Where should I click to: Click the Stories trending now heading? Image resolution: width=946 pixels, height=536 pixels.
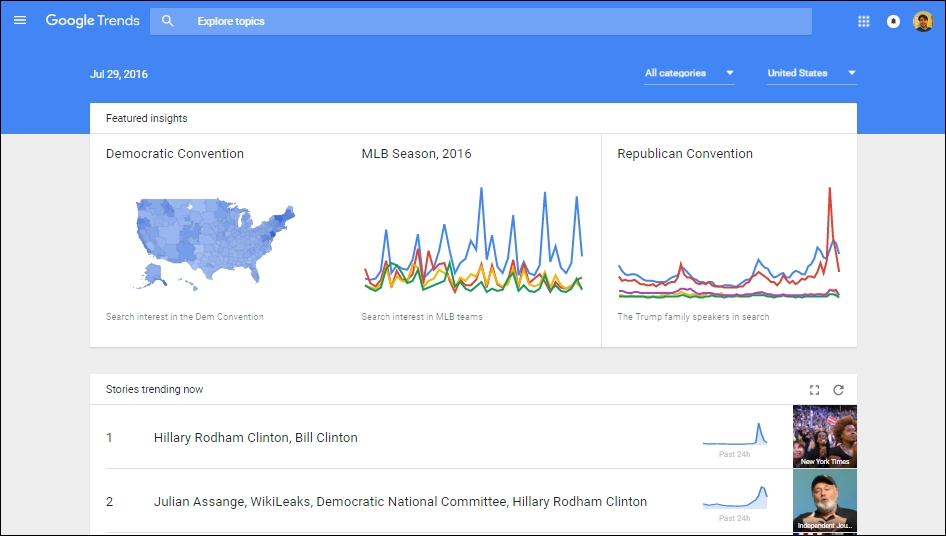pyautogui.click(x=154, y=389)
